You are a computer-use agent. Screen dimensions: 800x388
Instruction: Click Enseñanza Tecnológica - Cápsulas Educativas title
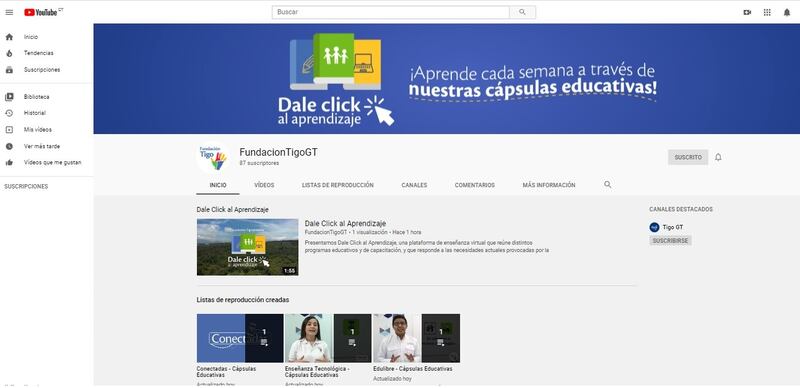click(317, 372)
